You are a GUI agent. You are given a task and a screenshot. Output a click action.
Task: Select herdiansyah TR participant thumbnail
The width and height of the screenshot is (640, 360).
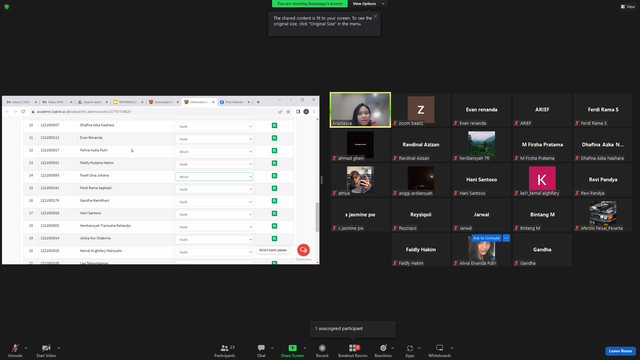point(482,145)
